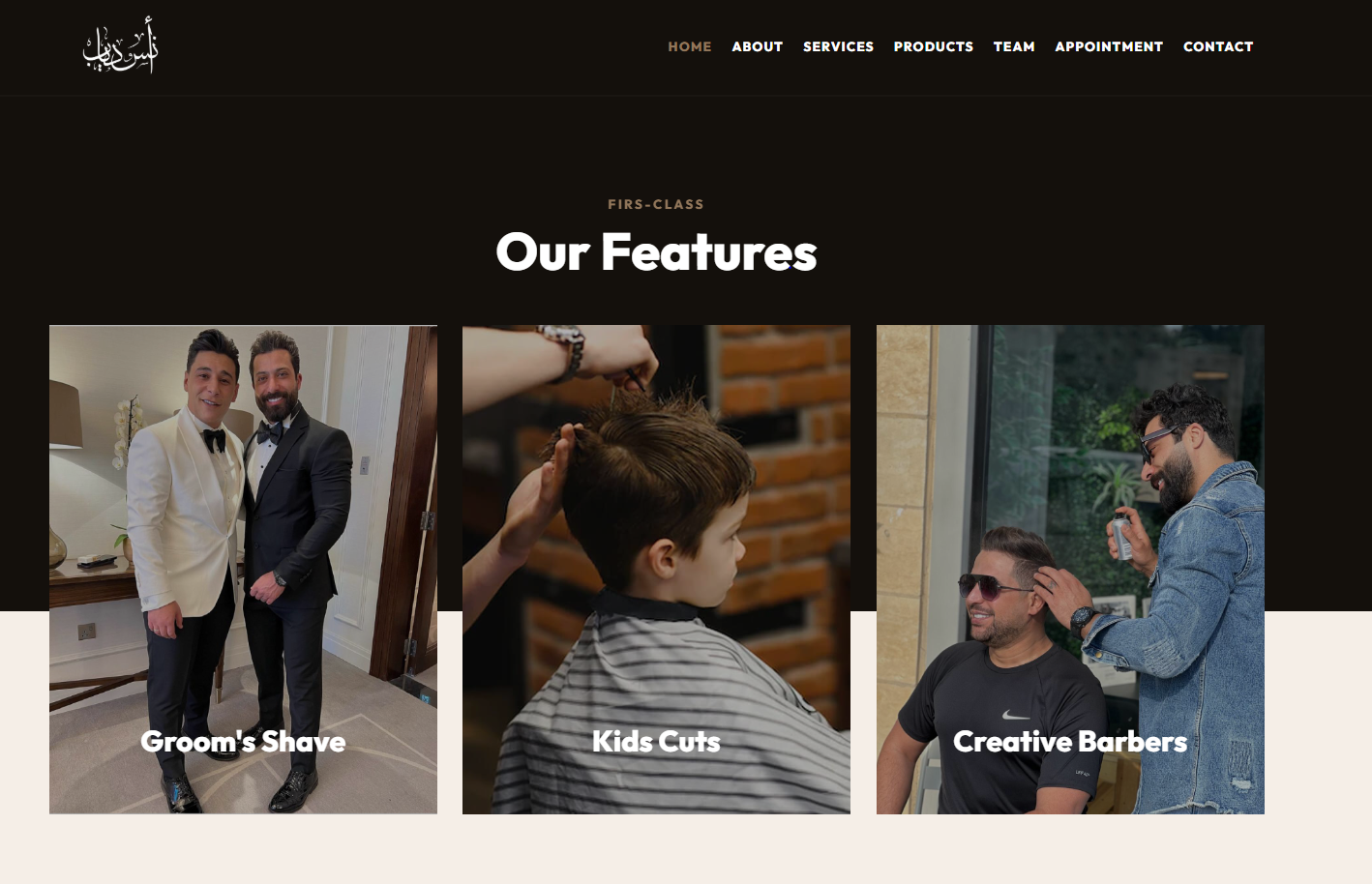Click the Kids Cuts title text
1372x884 pixels.
[656, 742]
